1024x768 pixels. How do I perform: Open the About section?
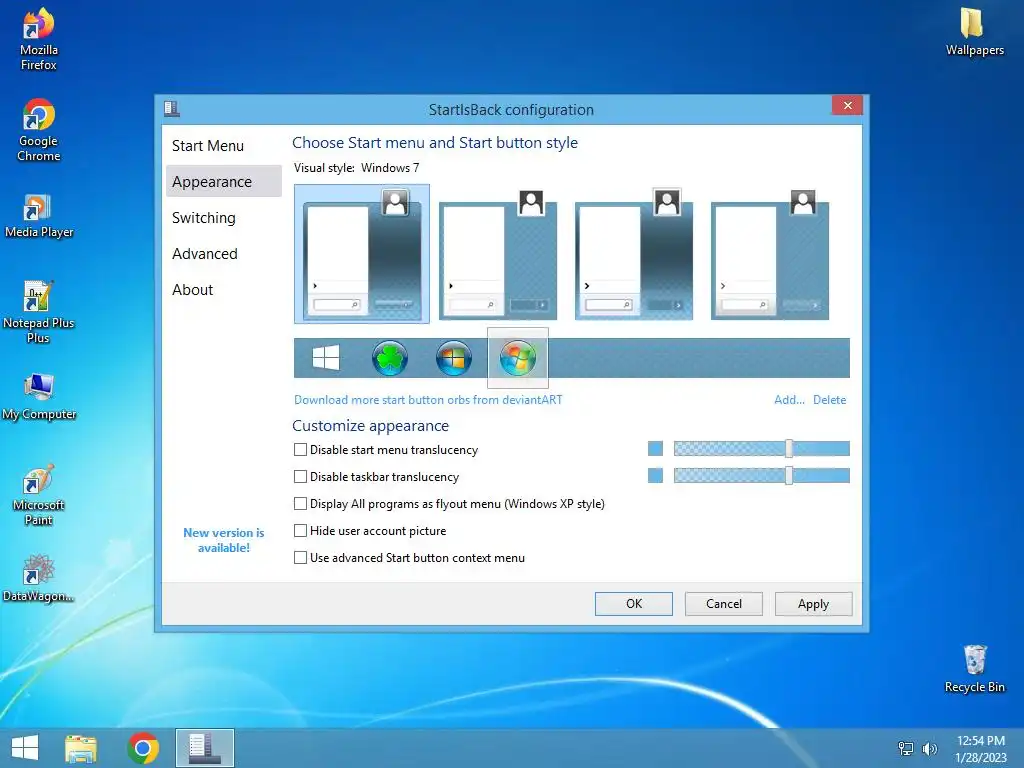point(223,289)
